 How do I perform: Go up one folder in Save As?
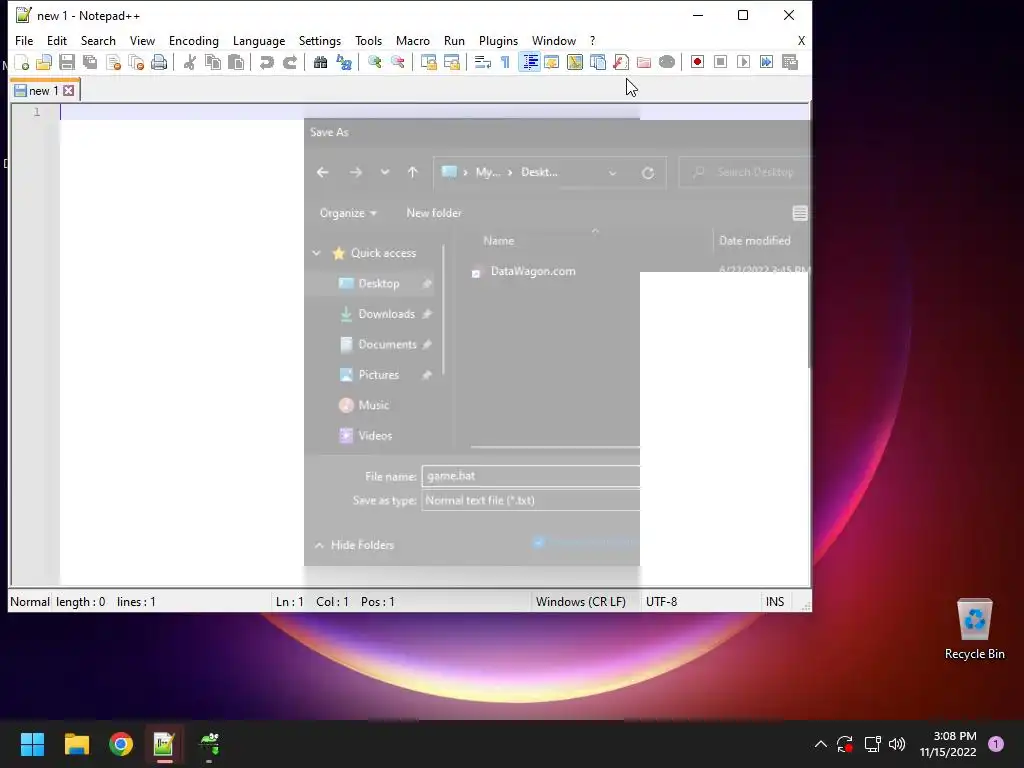[x=413, y=172]
